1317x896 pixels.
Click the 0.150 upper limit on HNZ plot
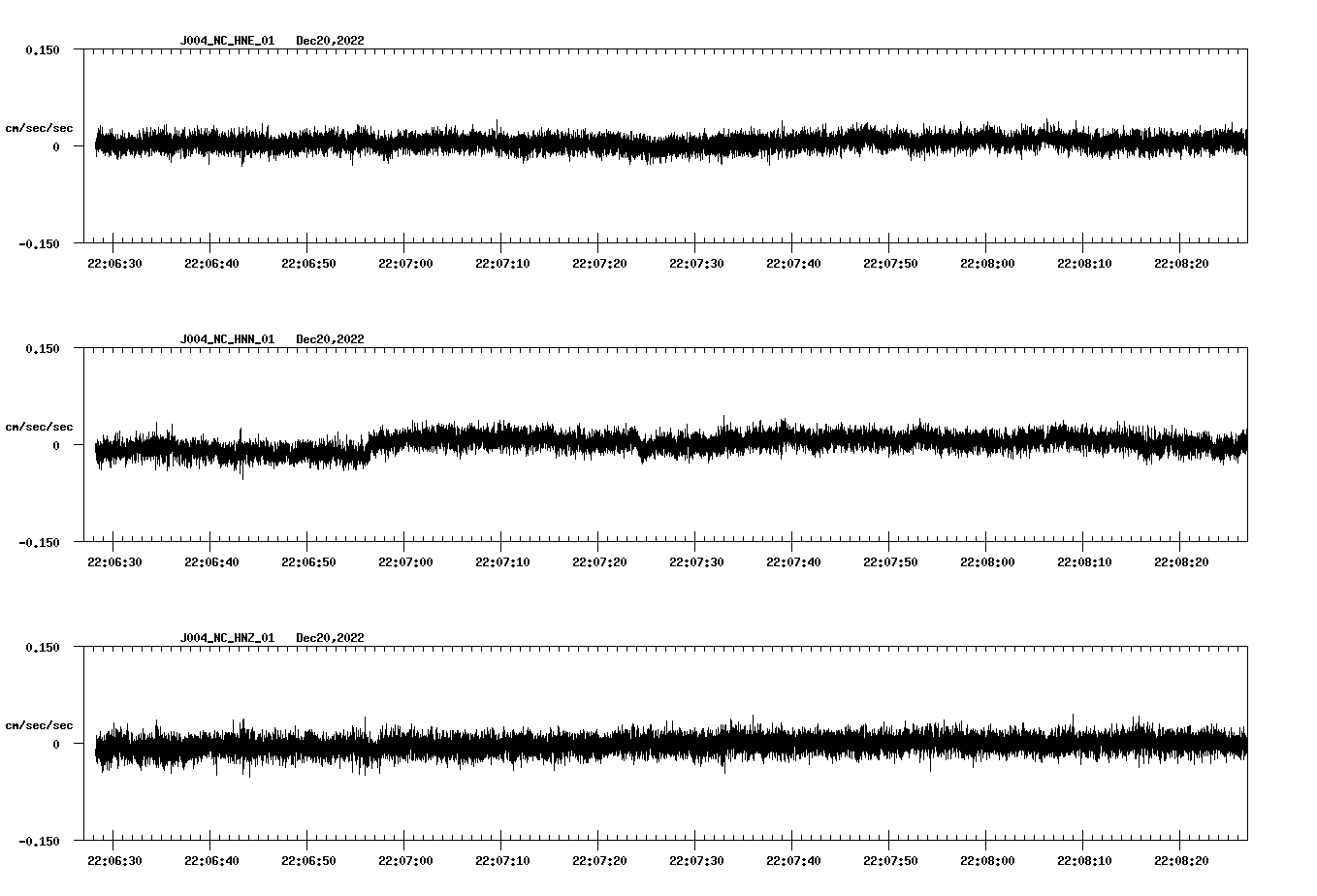coord(43,648)
